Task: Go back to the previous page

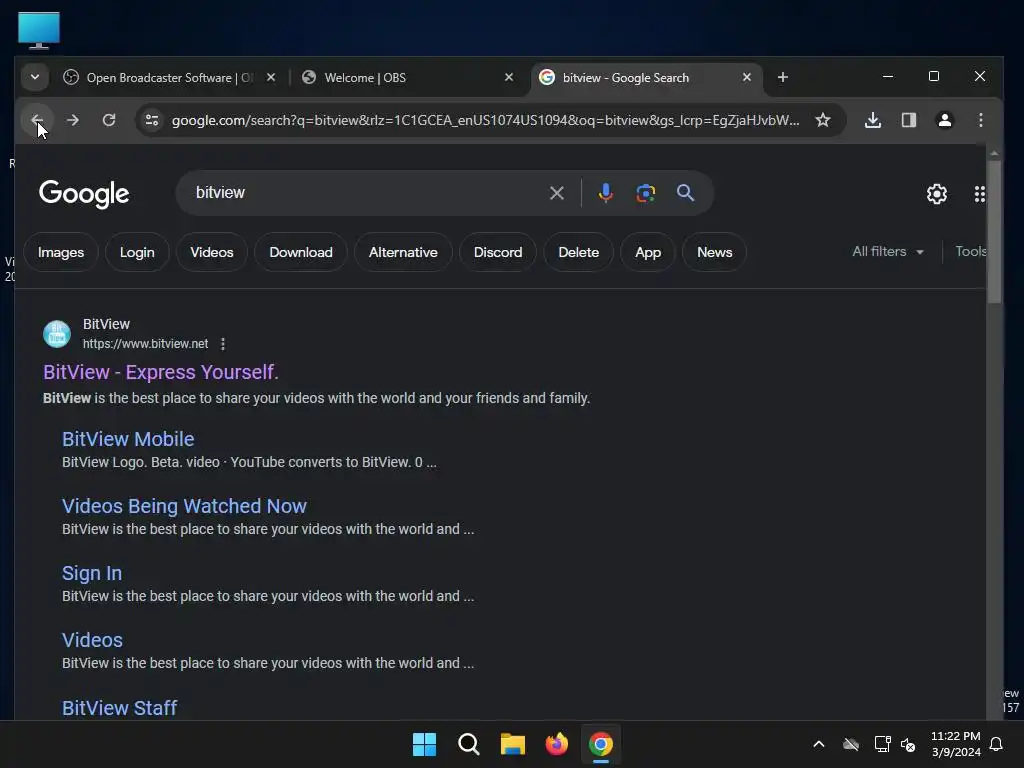Action: tap(37, 120)
